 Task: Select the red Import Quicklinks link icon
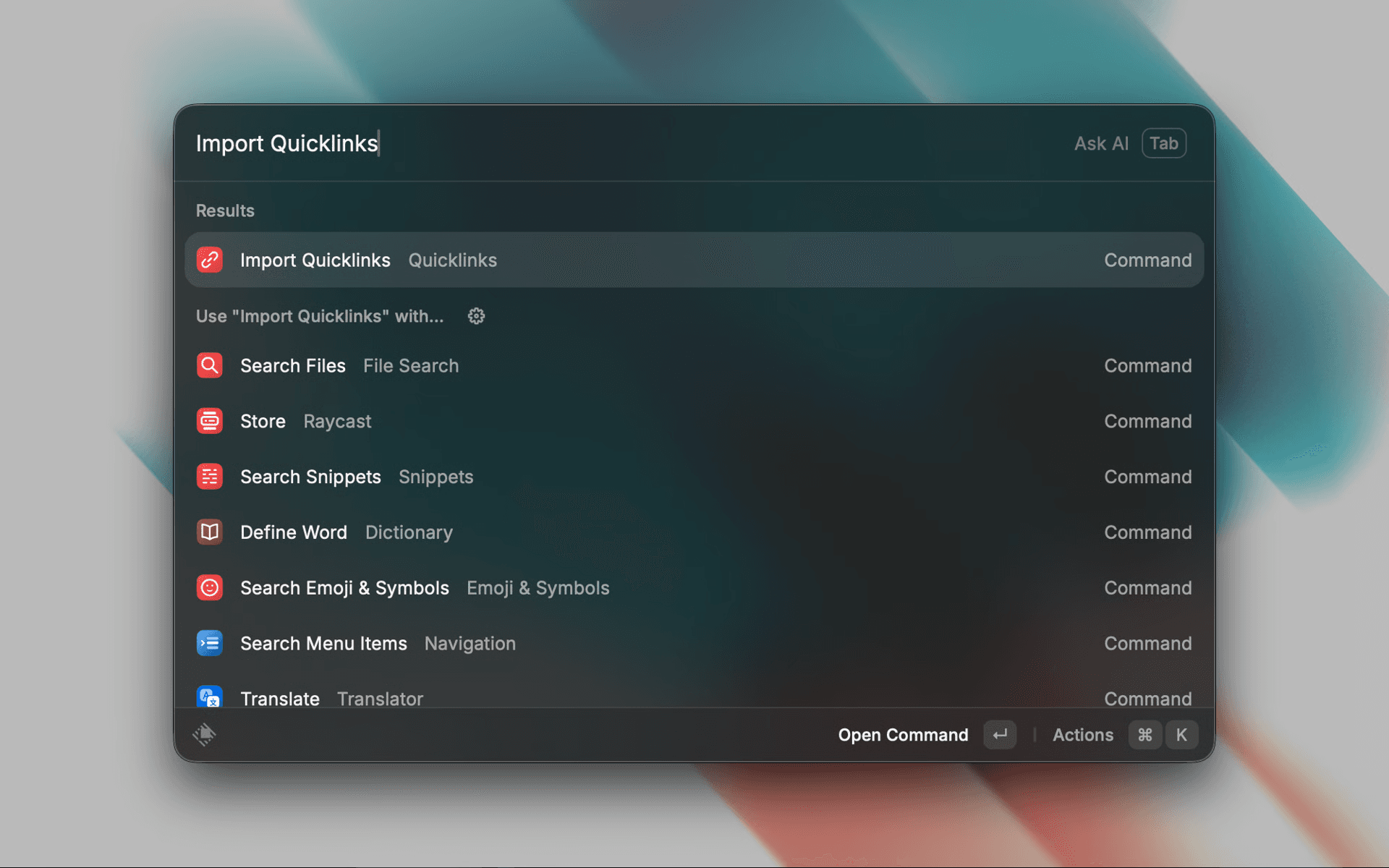pyautogui.click(x=209, y=260)
